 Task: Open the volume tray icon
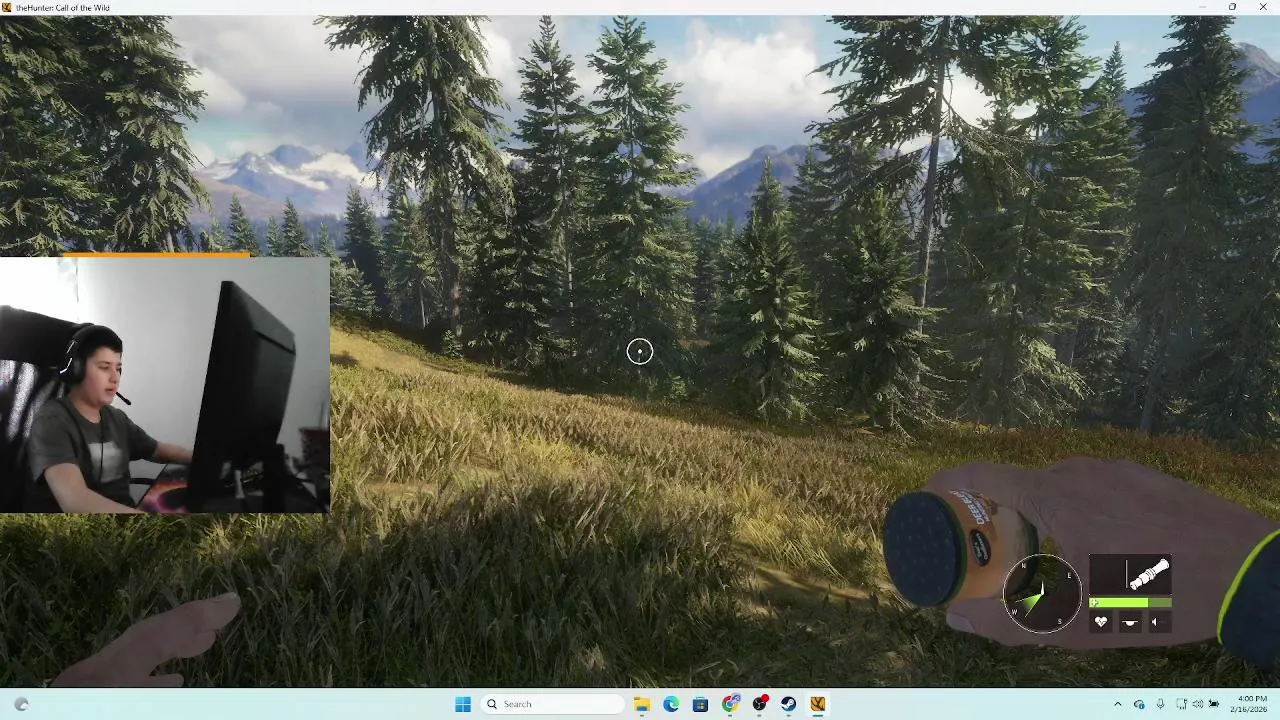(1198, 704)
